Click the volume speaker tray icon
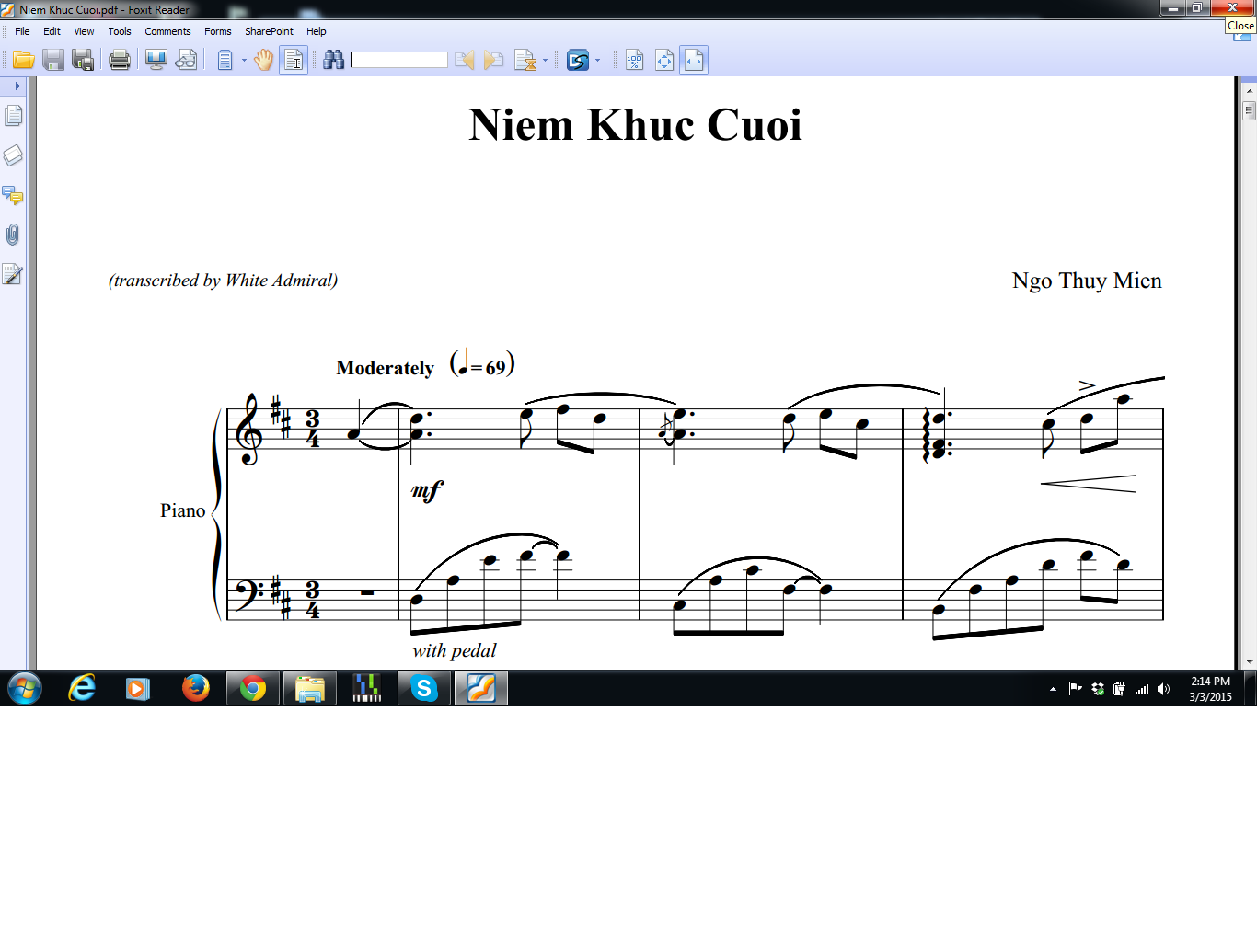 click(1164, 689)
